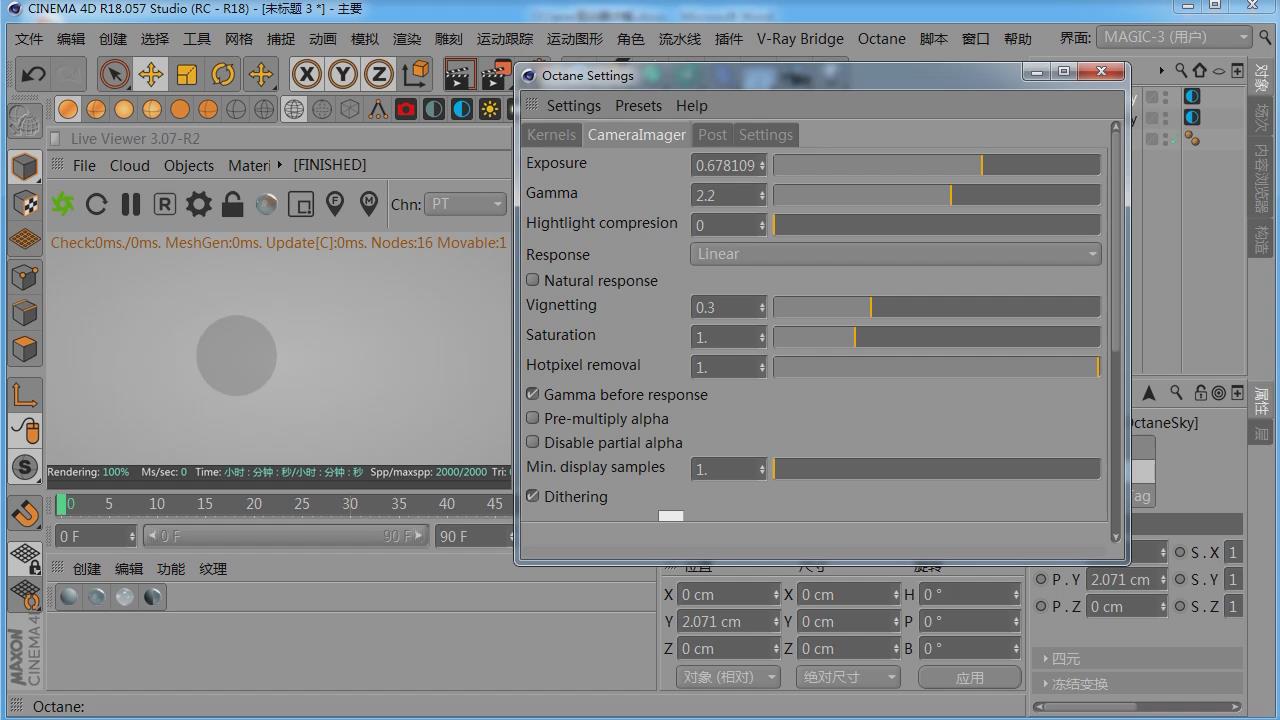Click the yellow sun Octane daylight icon
Image resolution: width=1280 pixels, height=720 pixels.
pos(490,109)
